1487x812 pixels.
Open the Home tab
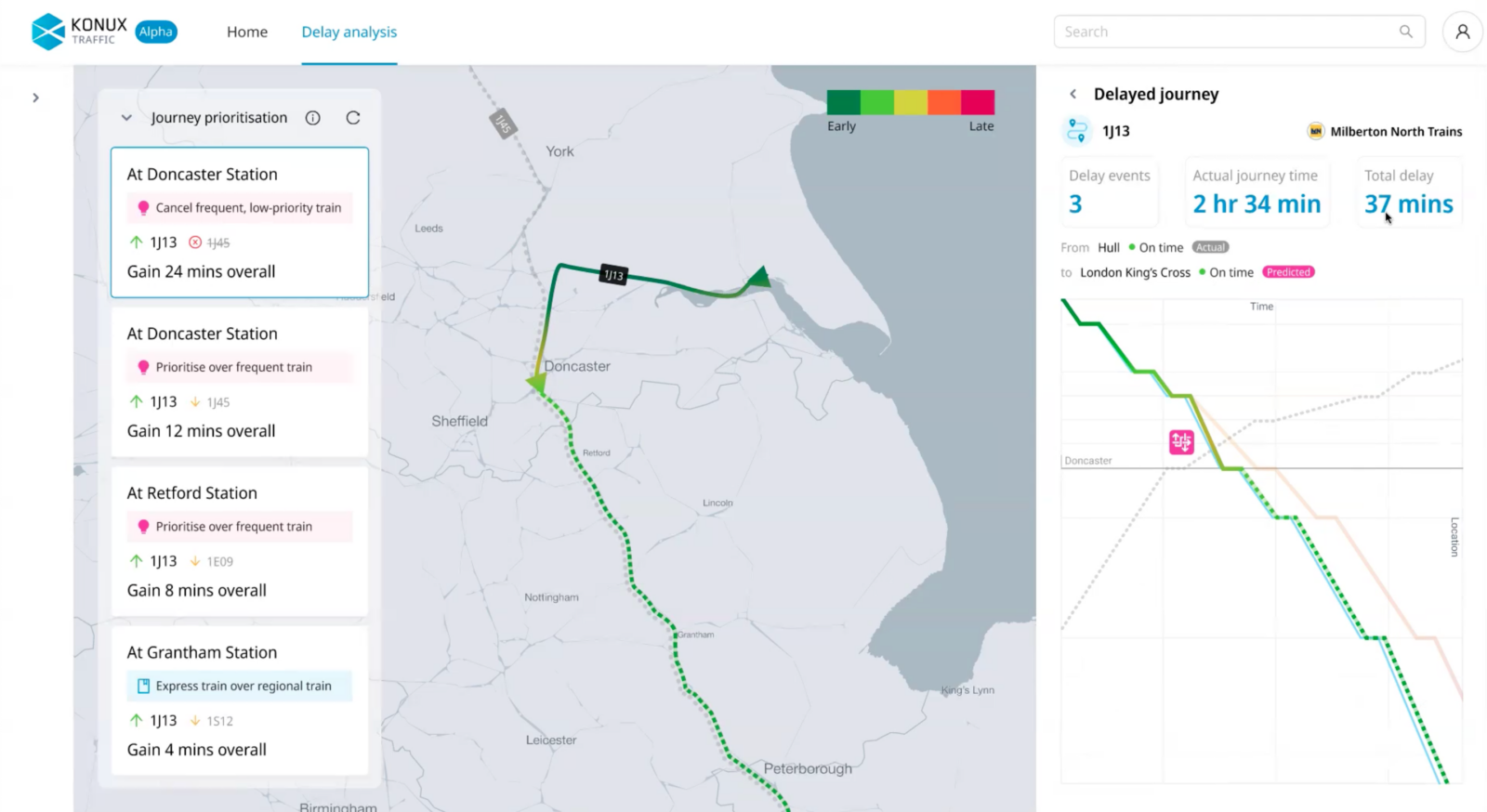coord(247,32)
